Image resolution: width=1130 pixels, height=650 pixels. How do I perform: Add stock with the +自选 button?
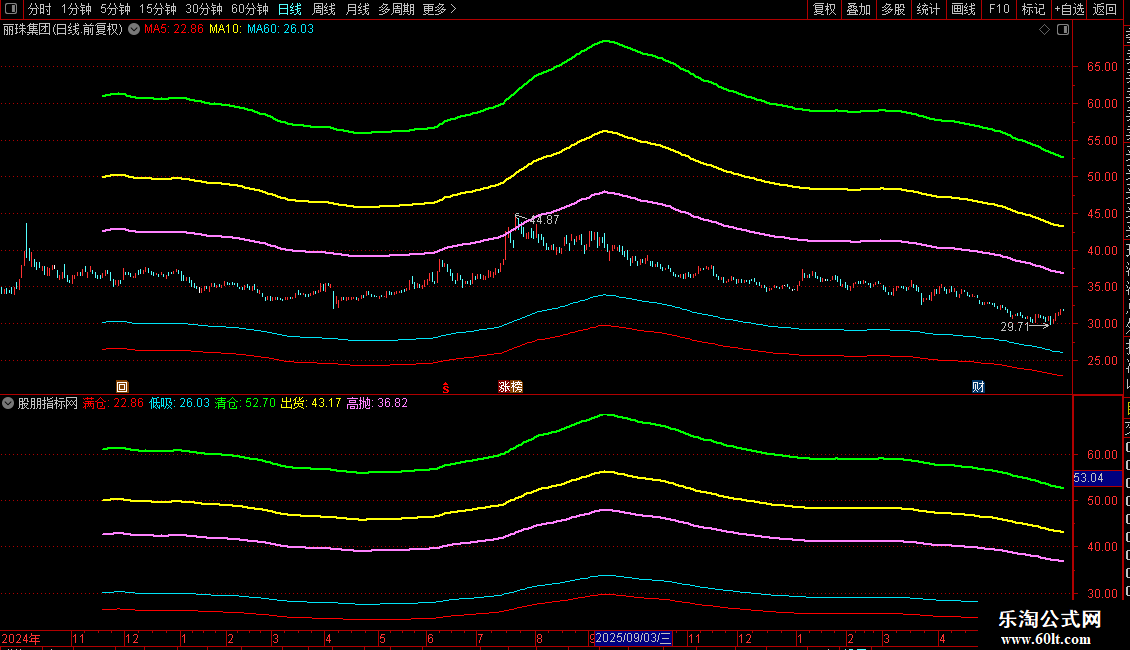1069,9
